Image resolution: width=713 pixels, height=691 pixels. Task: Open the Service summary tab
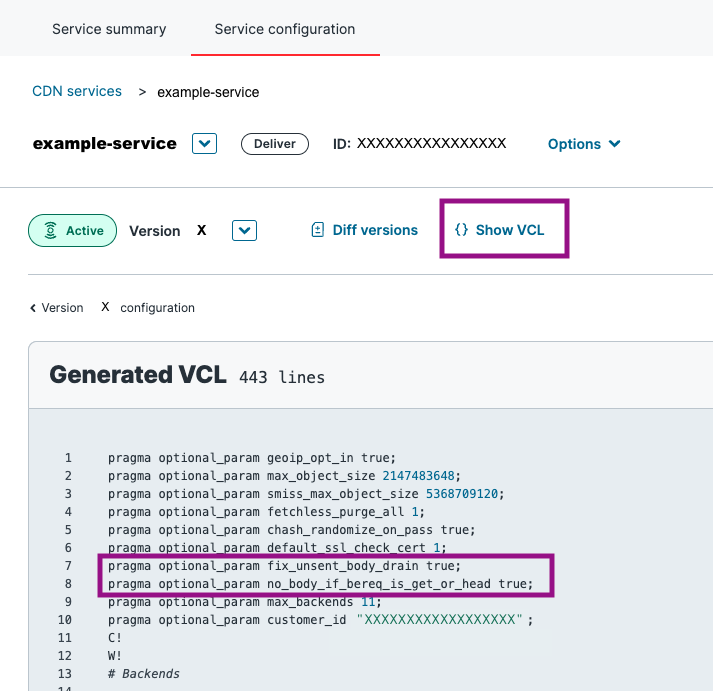109,29
